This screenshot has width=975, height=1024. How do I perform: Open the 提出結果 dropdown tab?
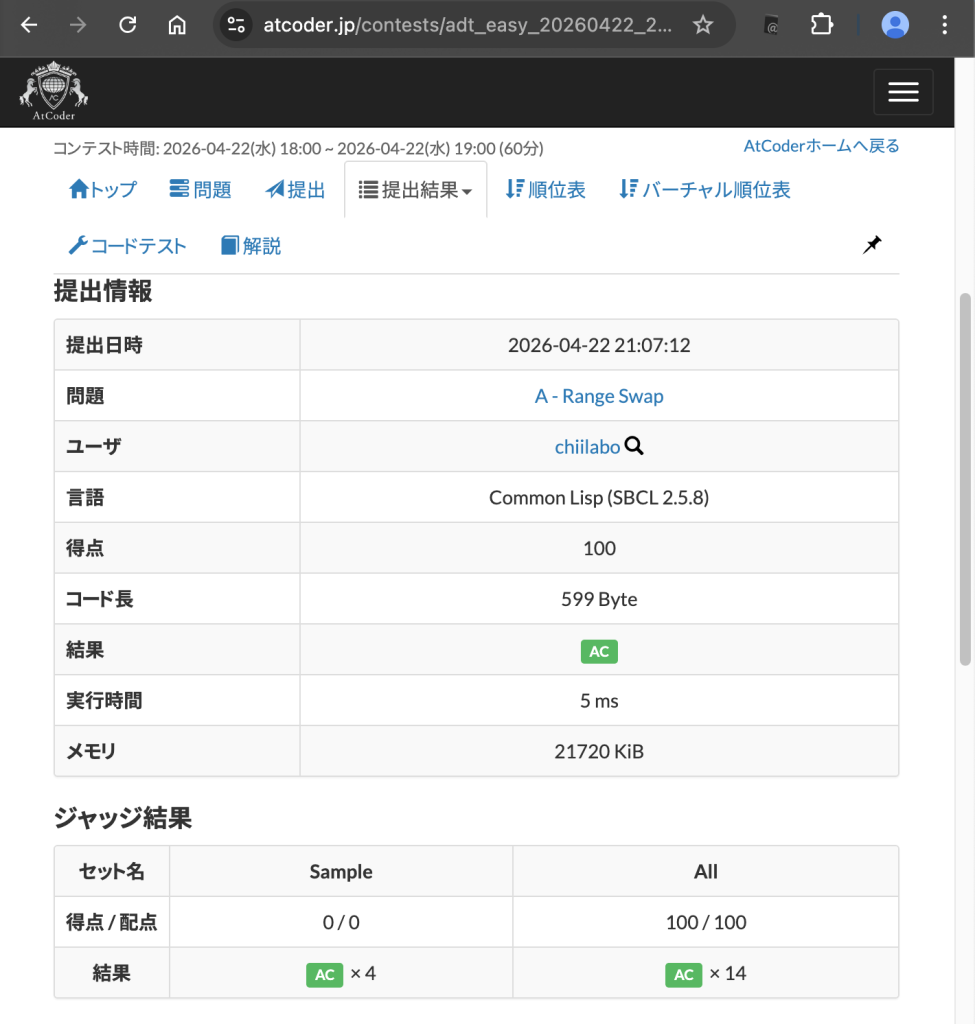coord(415,190)
